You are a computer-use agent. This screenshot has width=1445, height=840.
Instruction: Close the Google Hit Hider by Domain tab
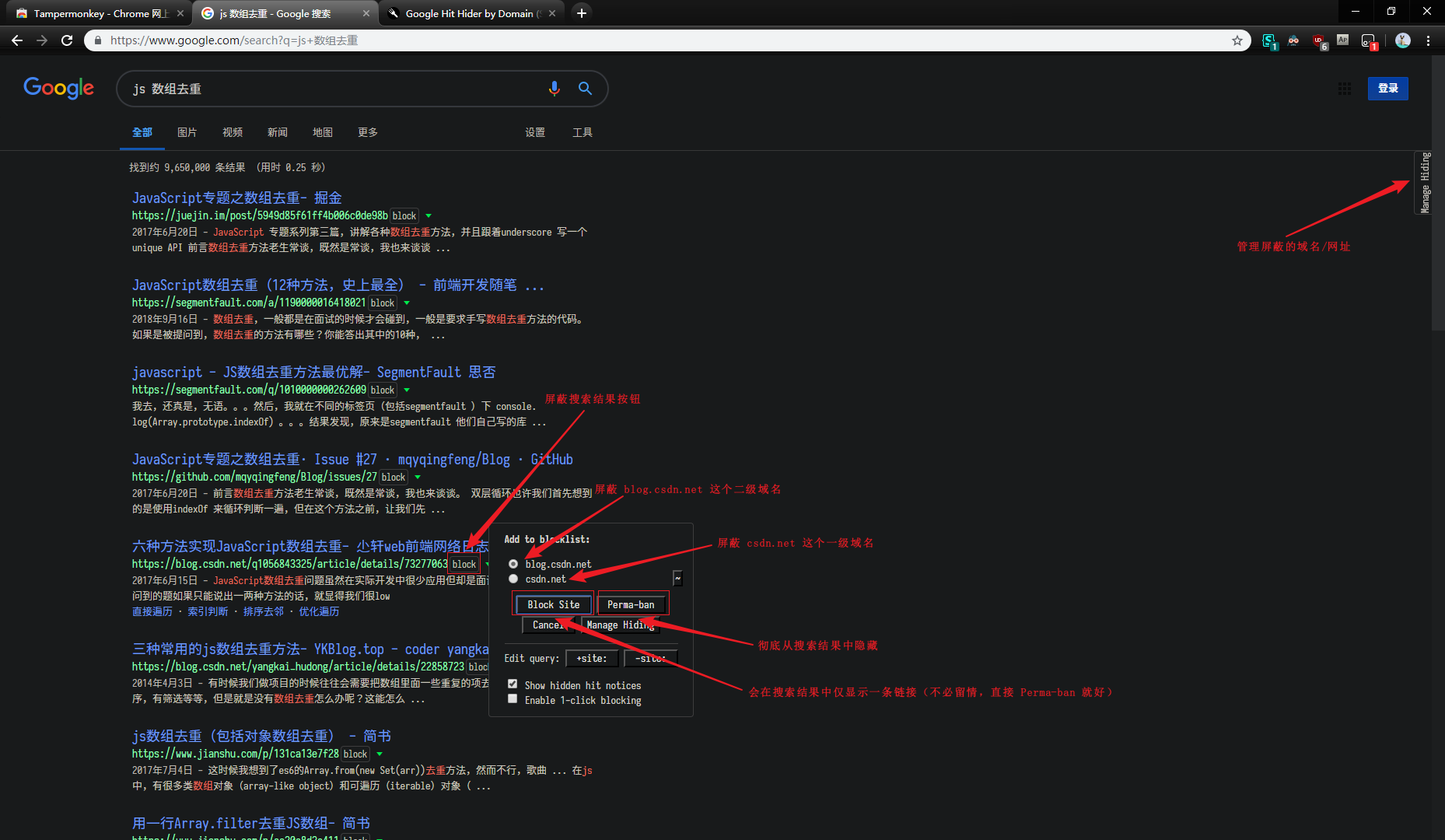coord(552,13)
